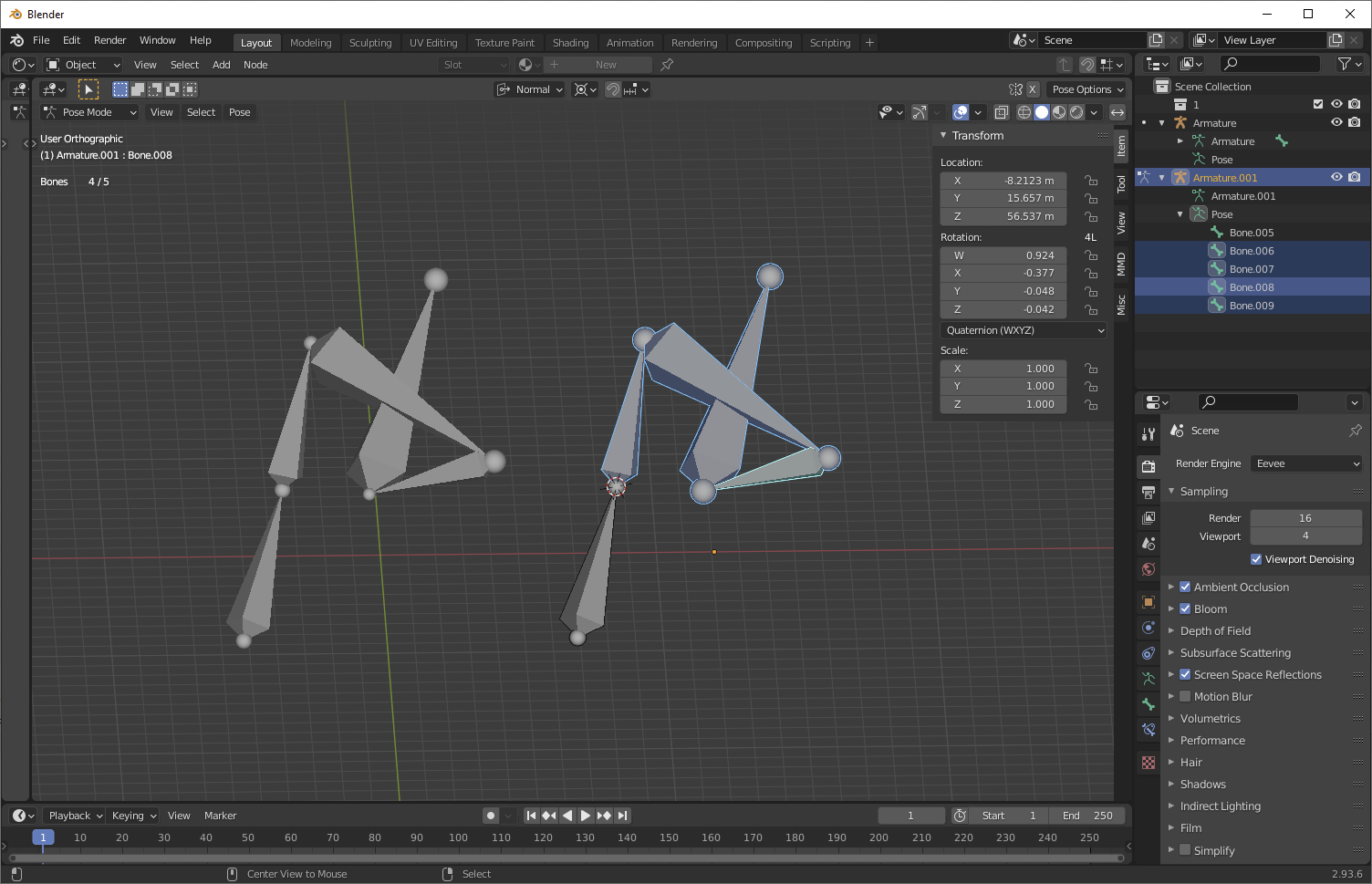Open the MMD sidebar tab
The image size is (1372, 884).
1121,265
